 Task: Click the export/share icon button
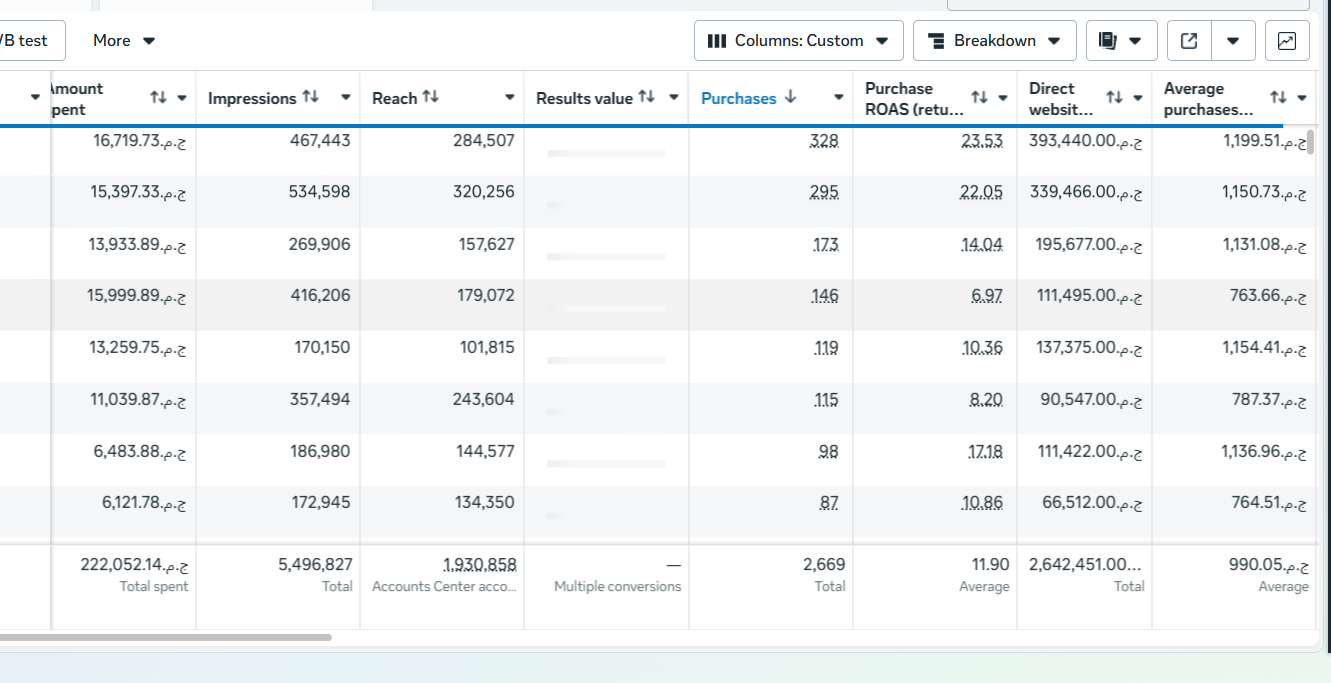coord(1189,41)
